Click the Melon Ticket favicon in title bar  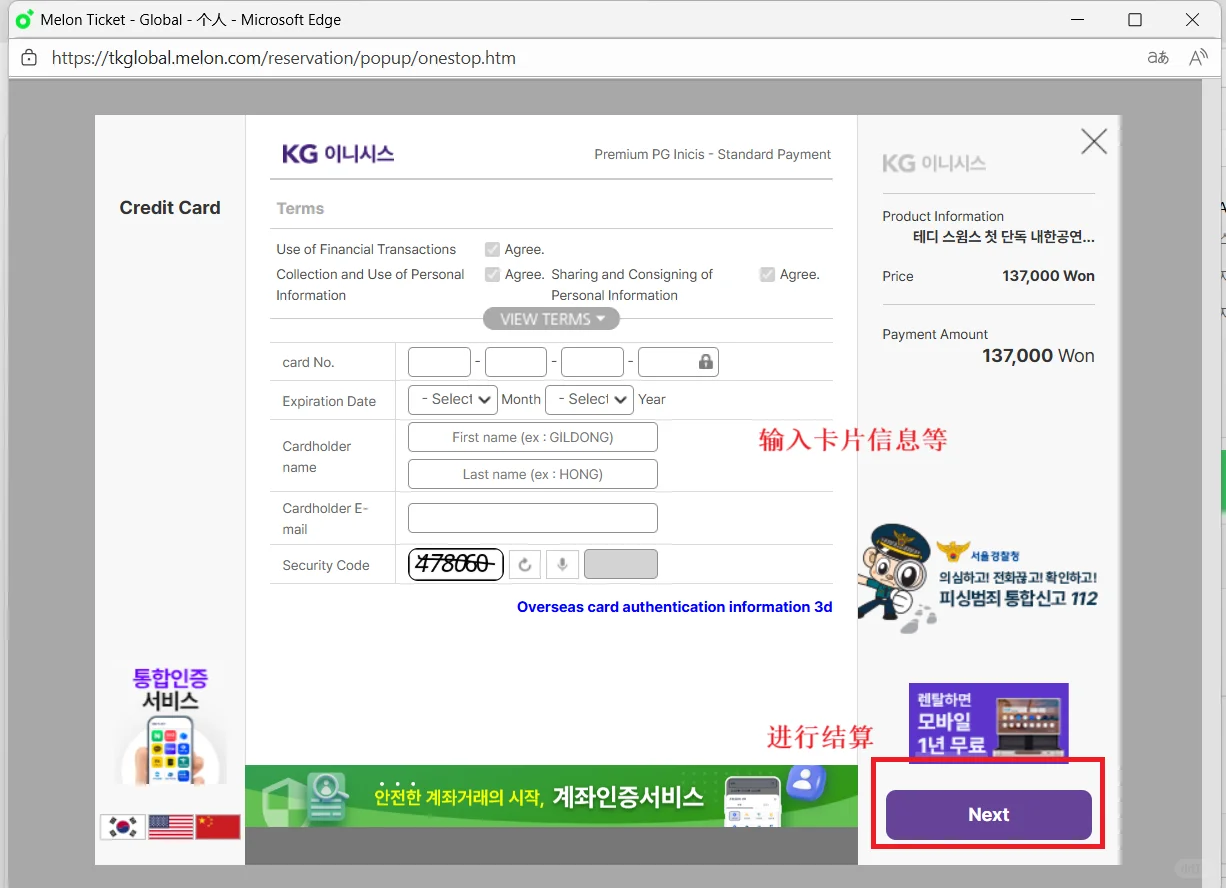(24, 19)
